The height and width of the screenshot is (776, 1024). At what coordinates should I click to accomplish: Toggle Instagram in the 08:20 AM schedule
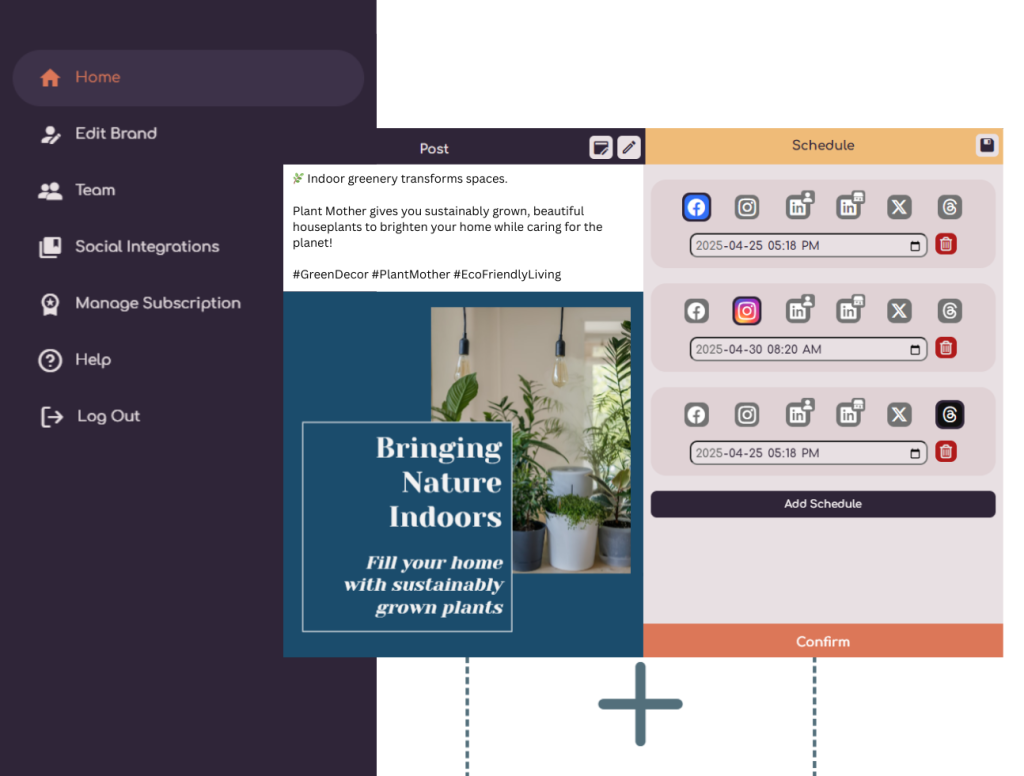click(x=747, y=311)
